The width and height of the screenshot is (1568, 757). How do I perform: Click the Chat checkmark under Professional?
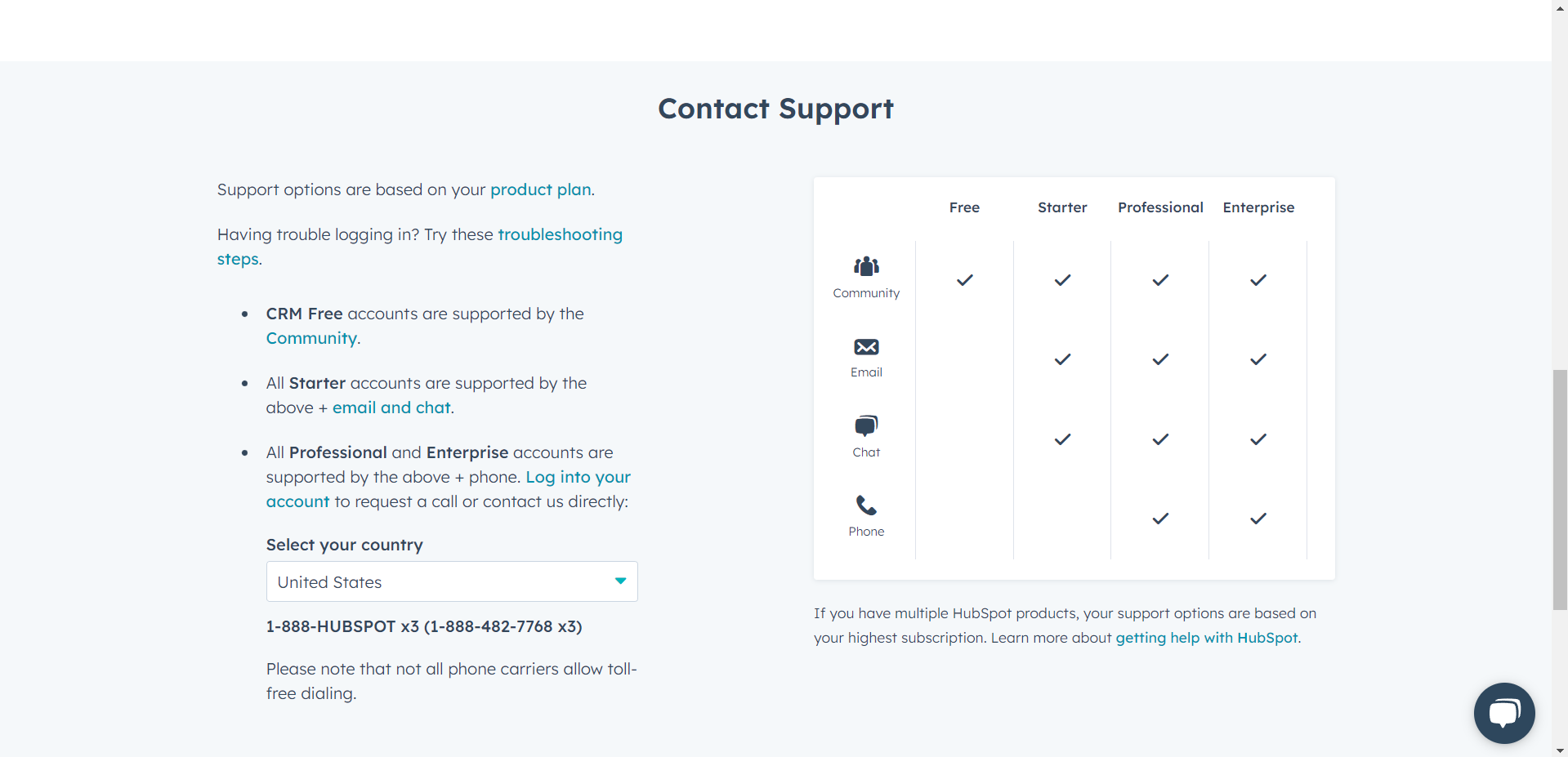[1159, 439]
